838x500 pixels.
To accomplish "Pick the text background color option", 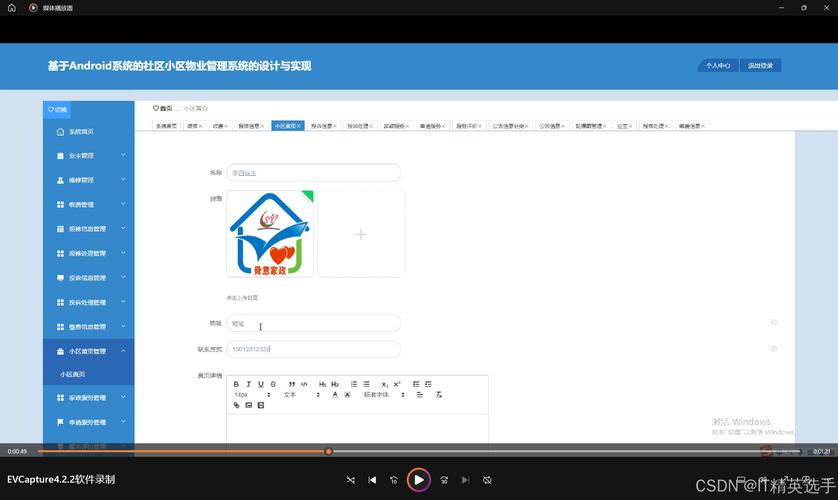I will (x=347, y=395).
